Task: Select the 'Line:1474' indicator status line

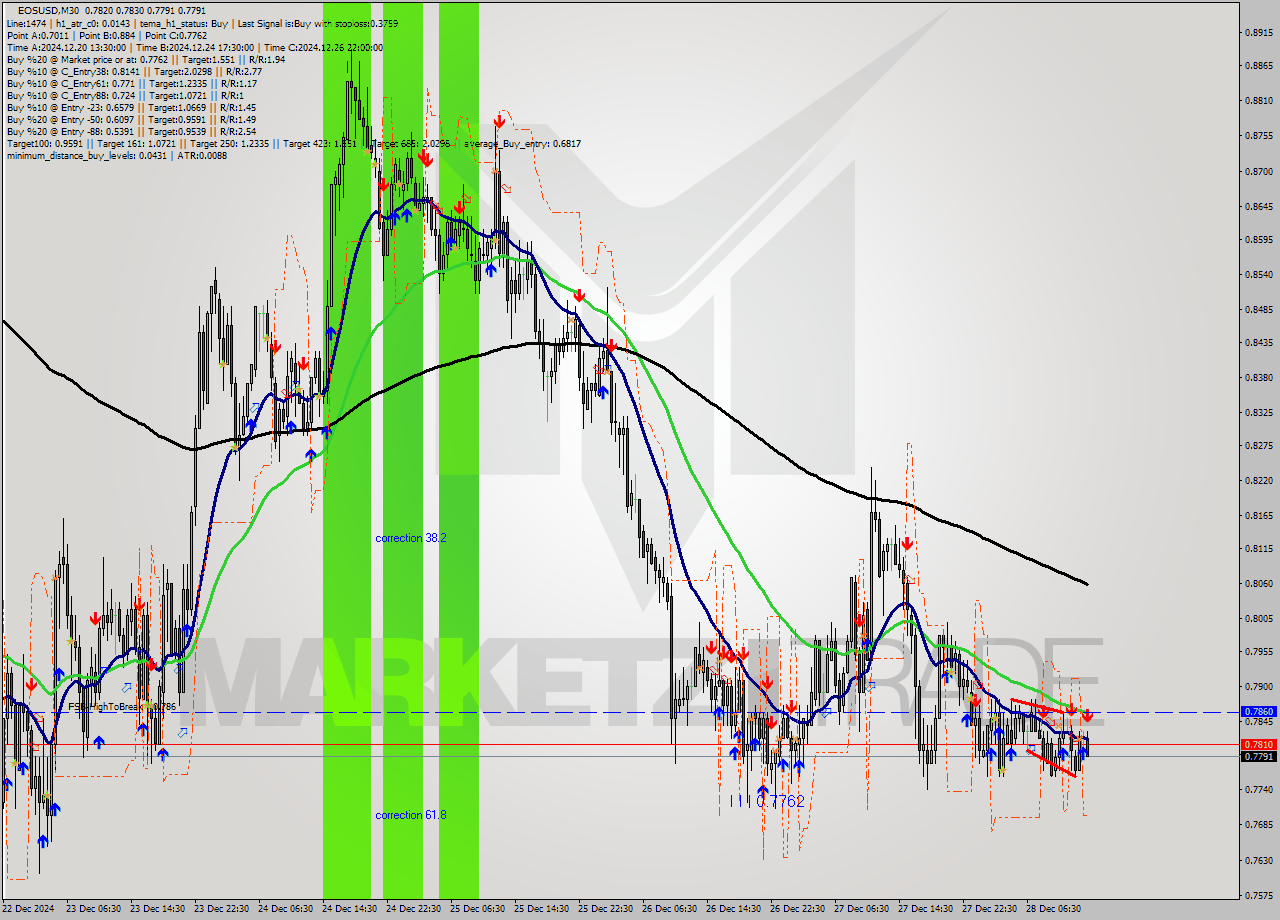Action: coord(201,23)
